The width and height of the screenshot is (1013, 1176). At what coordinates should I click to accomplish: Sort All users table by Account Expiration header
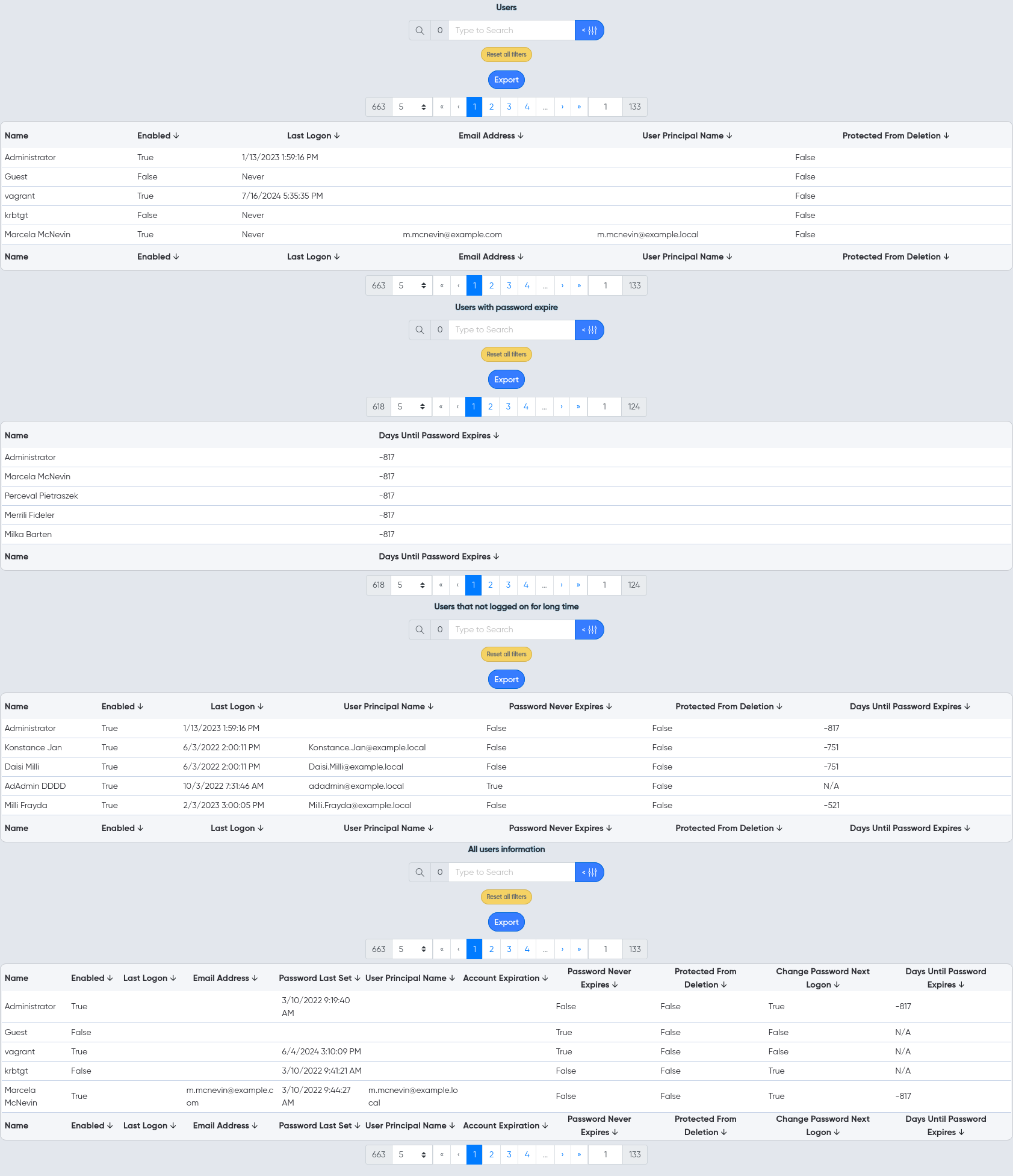[x=505, y=978]
